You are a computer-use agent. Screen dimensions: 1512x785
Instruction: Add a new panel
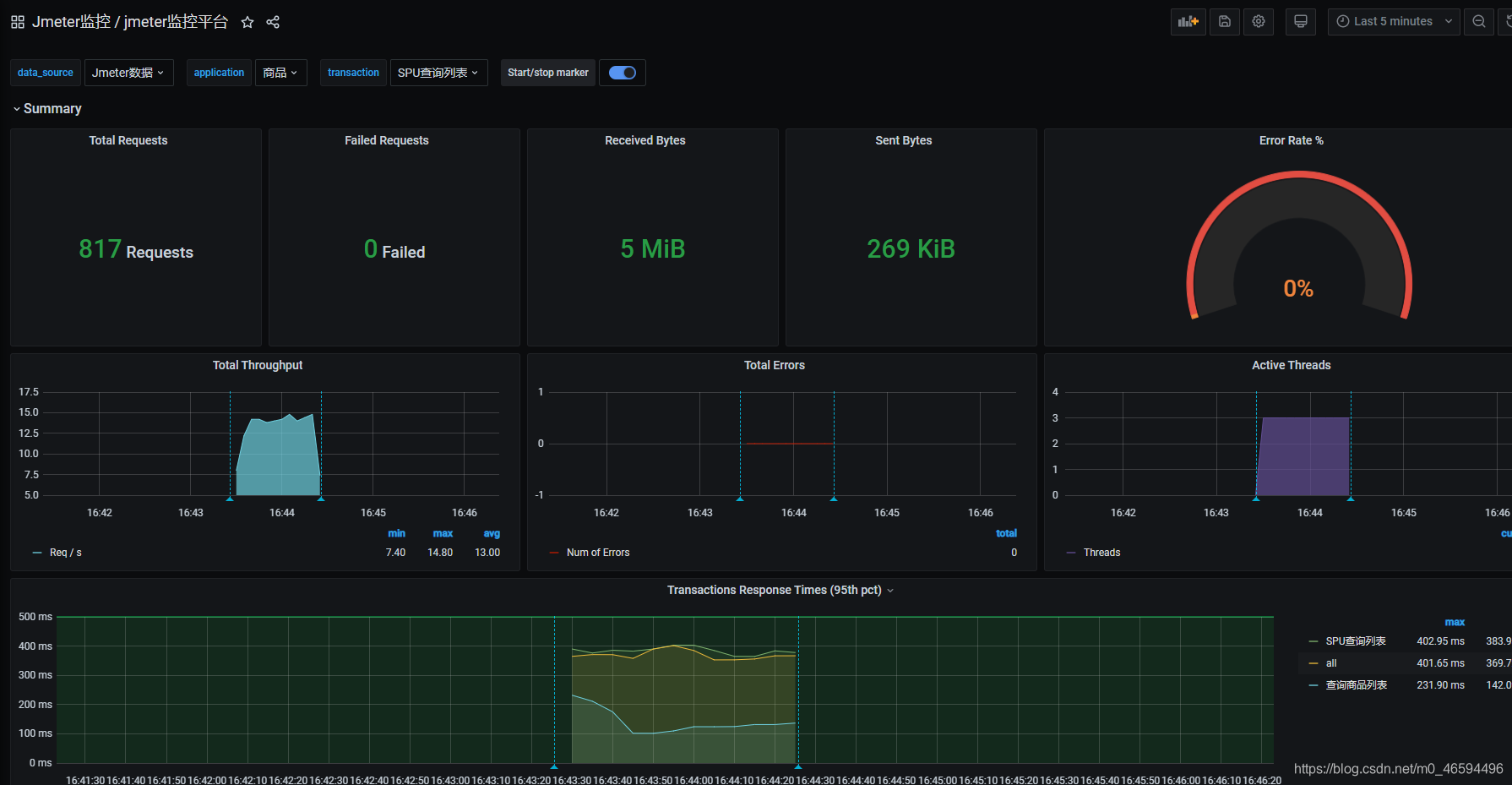[1188, 22]
